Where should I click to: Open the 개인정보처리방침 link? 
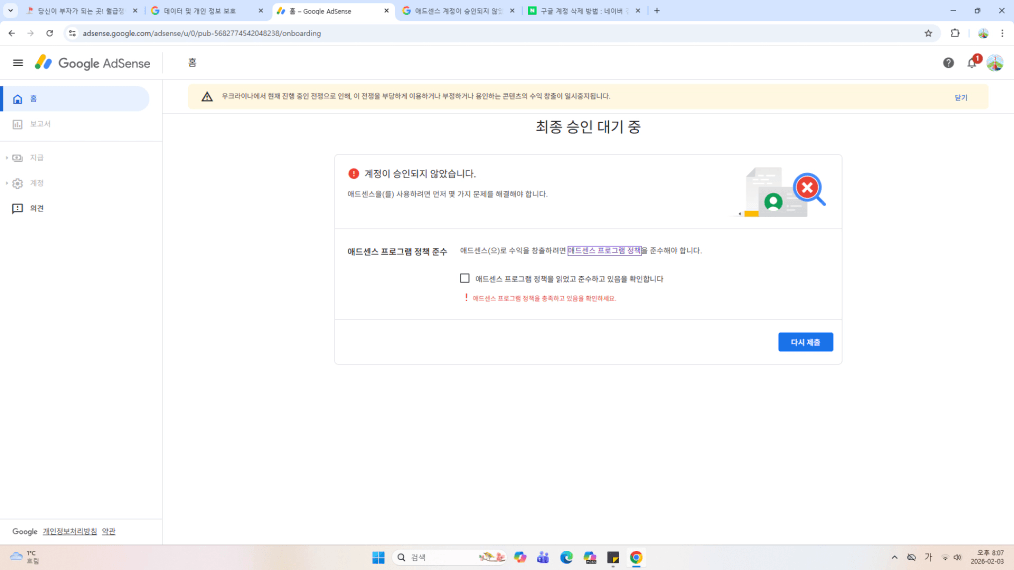click(70, 531)
